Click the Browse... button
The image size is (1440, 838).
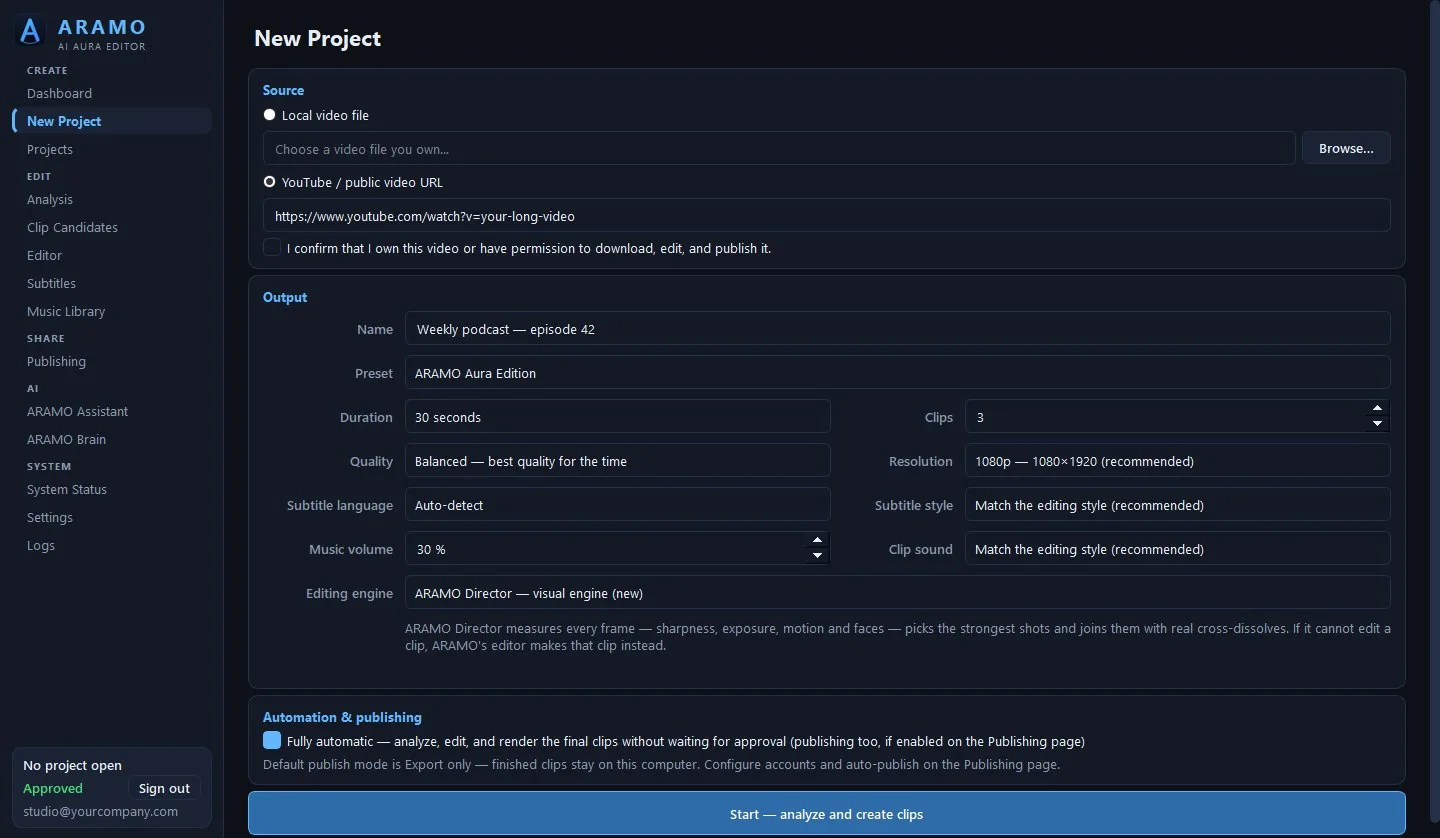1346,148
